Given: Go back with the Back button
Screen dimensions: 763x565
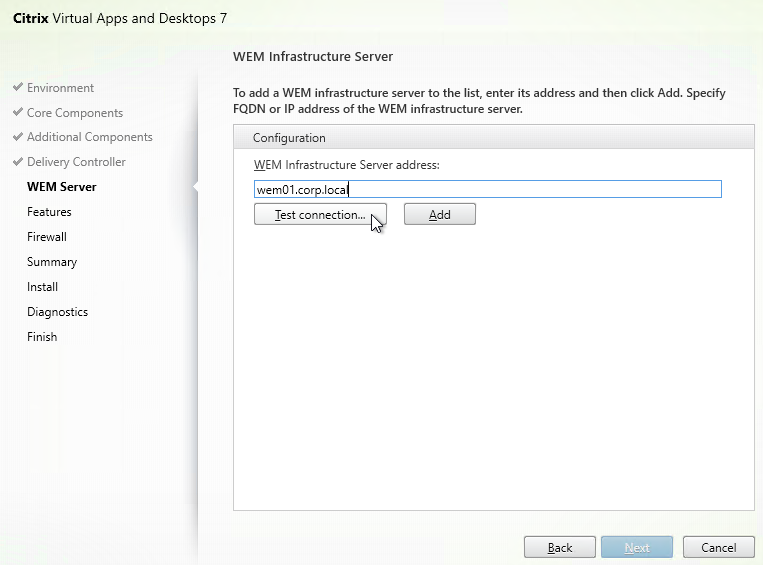Looking at the screenshot, I should 560,547.
